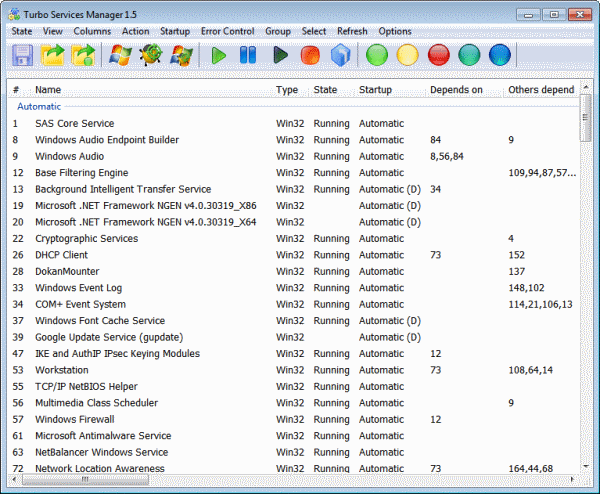Click the dark green play resume icon
Image resolution: width=600 pixels, height=494 pixels.
[280, 55]
